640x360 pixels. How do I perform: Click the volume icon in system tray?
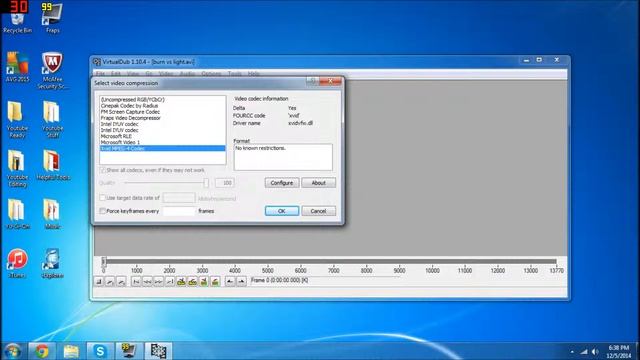[x=595, y=351]
